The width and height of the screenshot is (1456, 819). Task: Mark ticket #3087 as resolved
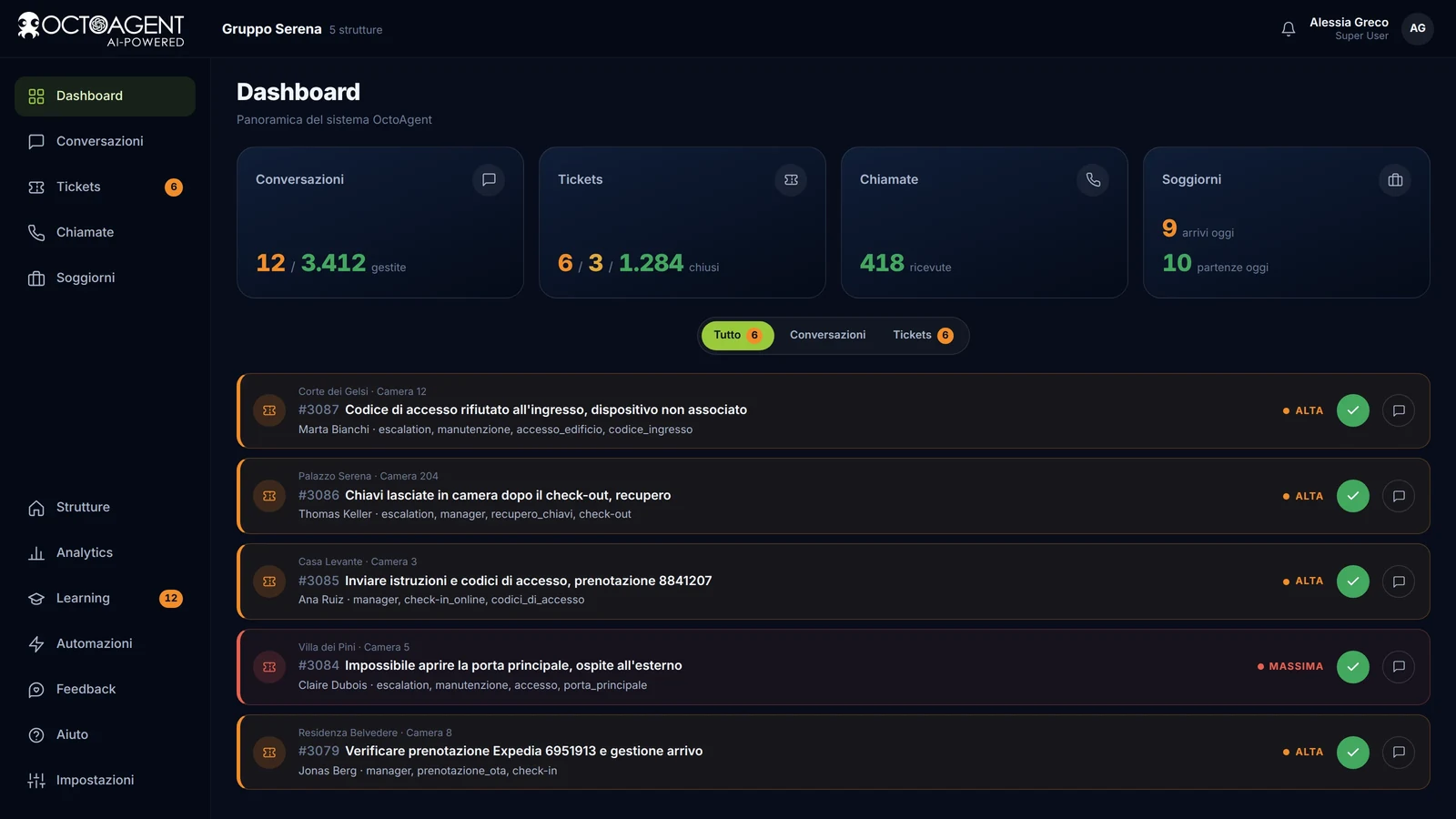tap(1353, 410)
